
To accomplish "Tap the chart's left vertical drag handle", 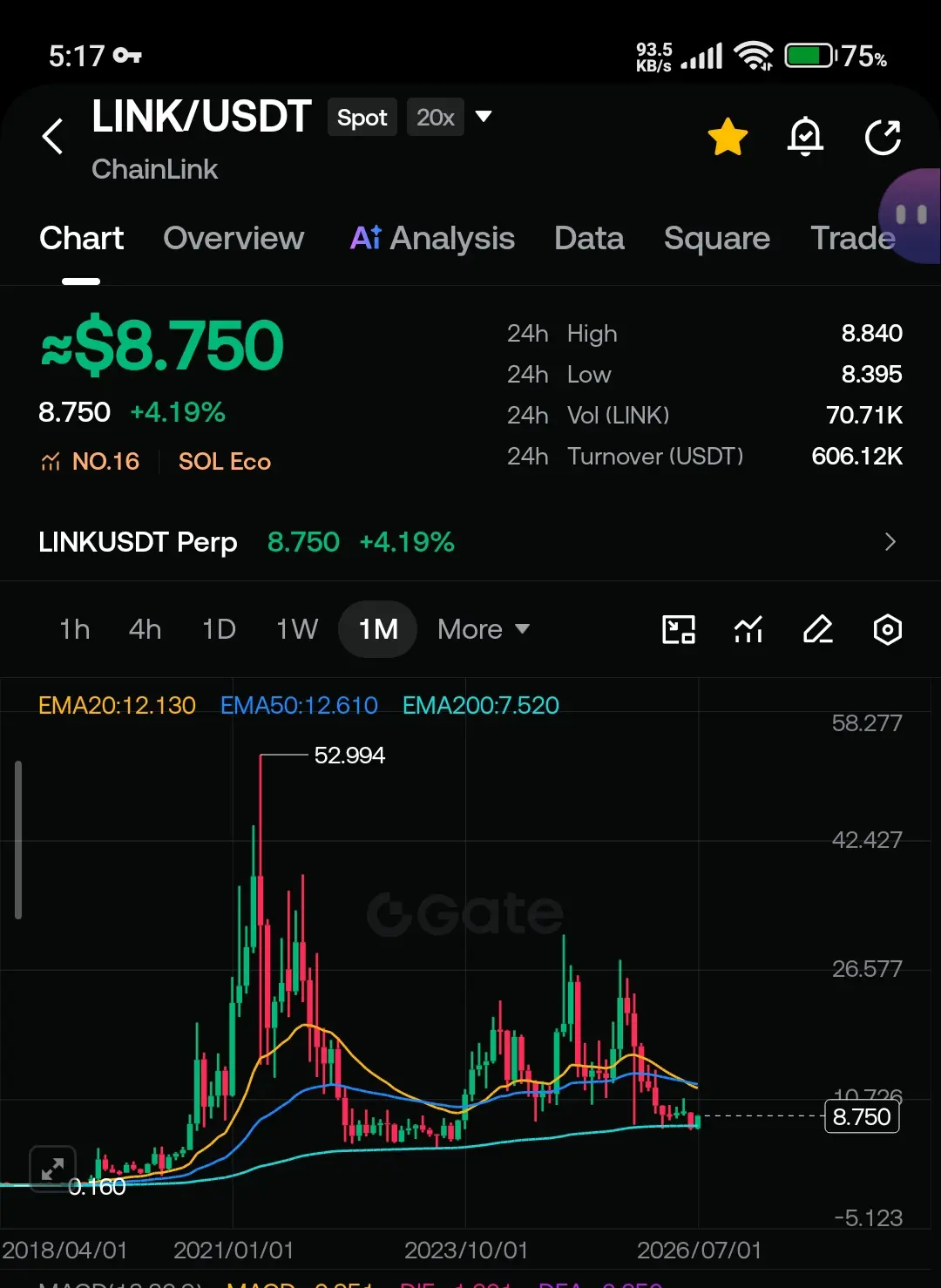I will click(x=18, y=840).
